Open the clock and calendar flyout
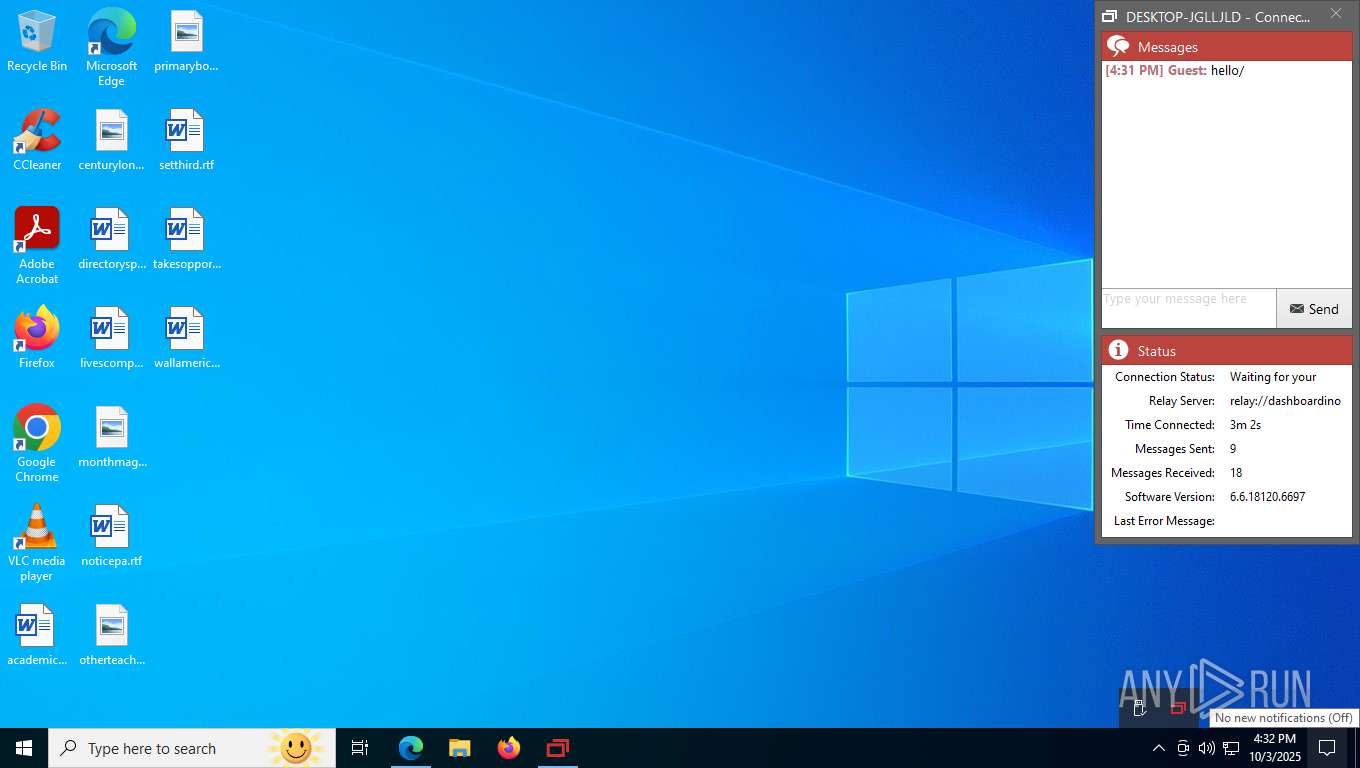 (x=1274, y=748)
